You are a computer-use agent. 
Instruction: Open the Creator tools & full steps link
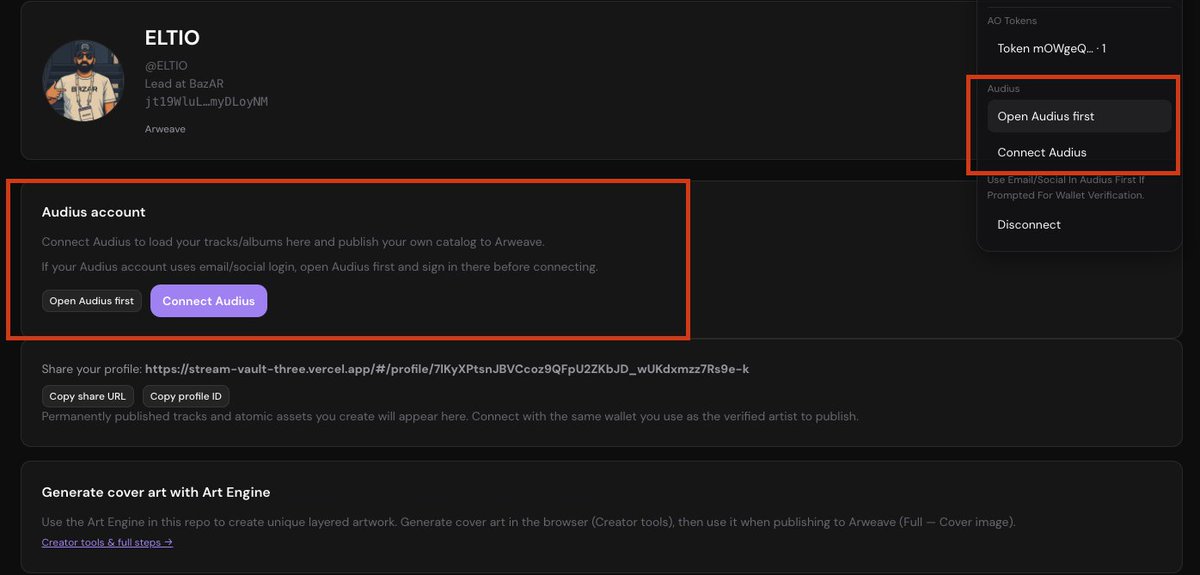pos(107,542)
